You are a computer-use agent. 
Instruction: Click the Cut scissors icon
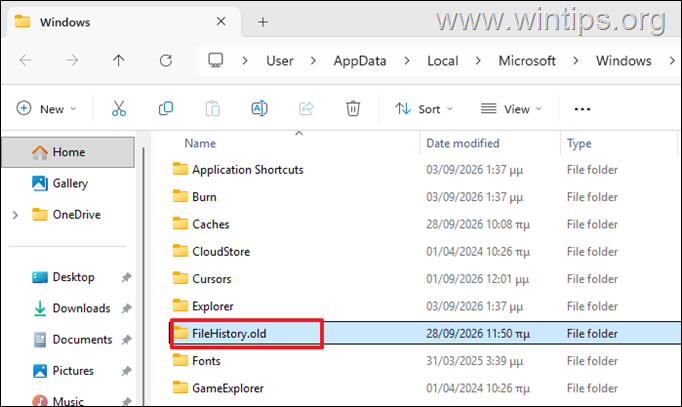tap(119, 108)
